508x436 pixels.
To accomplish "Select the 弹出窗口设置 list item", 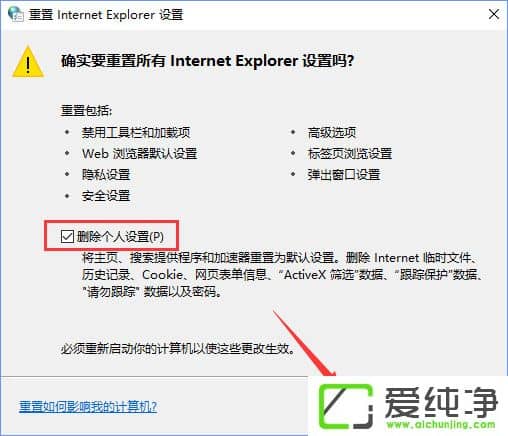I will 344,175.
